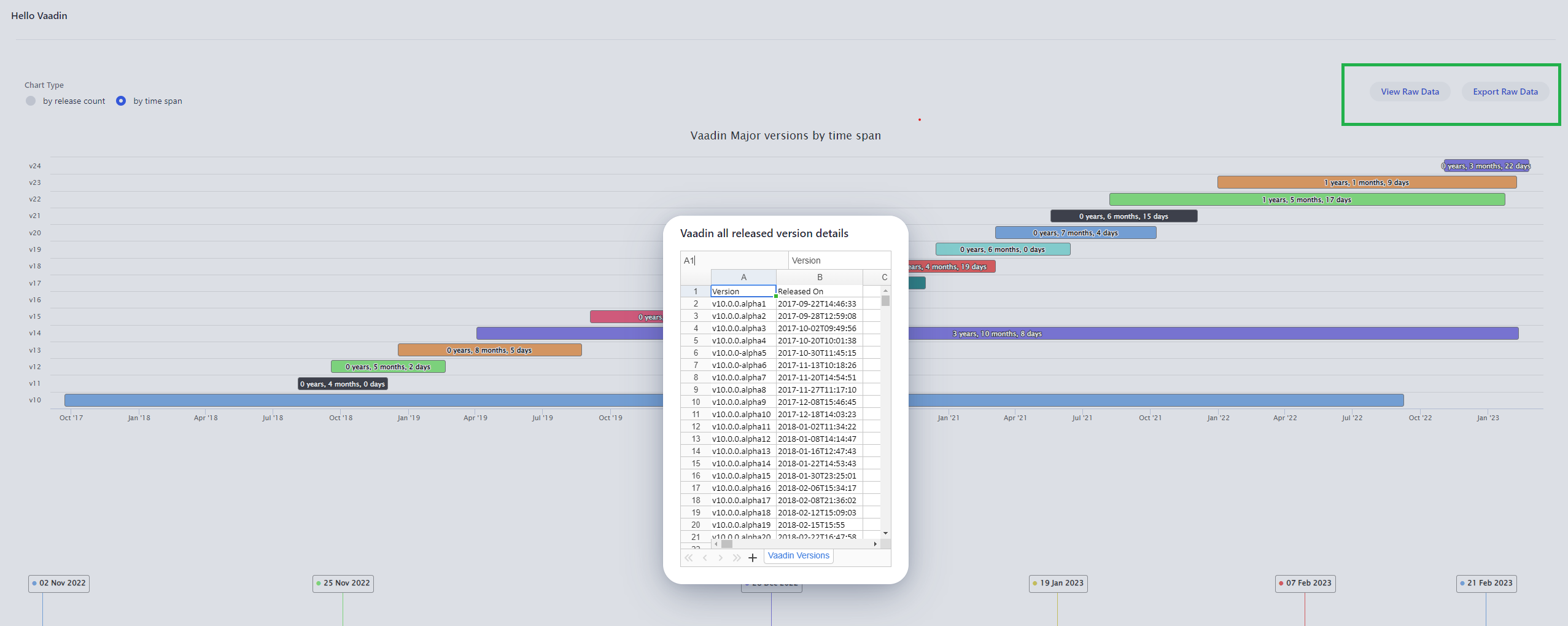The height and width of the screenshot is (626, 1568).
Task: Click the pink v15 time span bar
Action: [x=626, y=317]
